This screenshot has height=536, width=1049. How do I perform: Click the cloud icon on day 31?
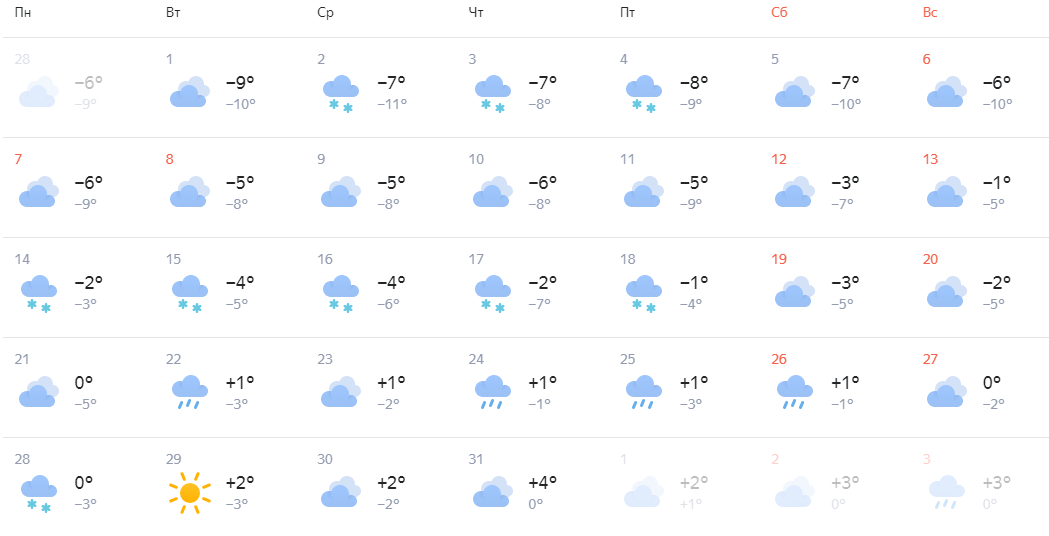click(x=492, y=492)
